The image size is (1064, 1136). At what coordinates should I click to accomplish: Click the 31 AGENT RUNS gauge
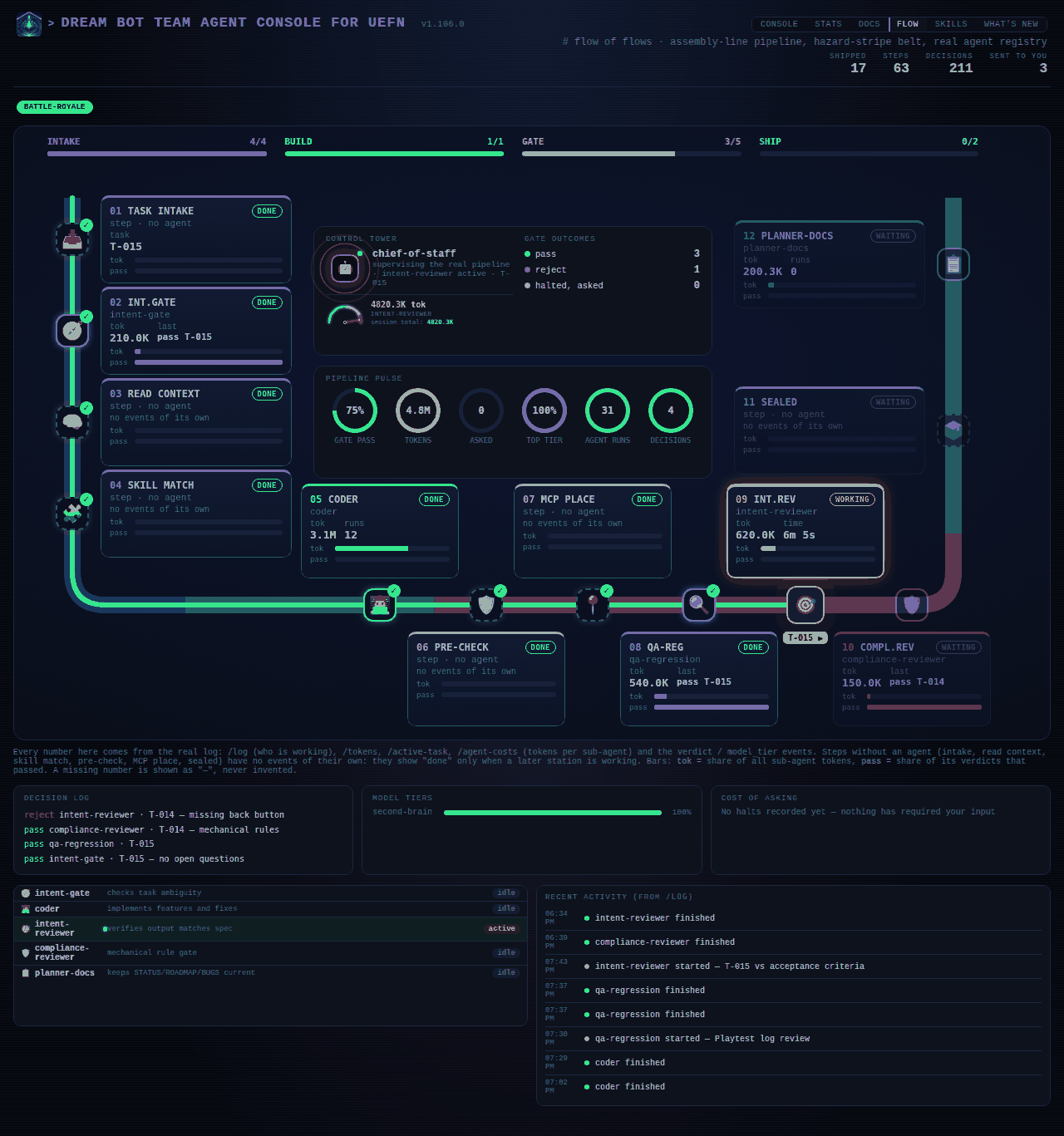tap(608, 411)
